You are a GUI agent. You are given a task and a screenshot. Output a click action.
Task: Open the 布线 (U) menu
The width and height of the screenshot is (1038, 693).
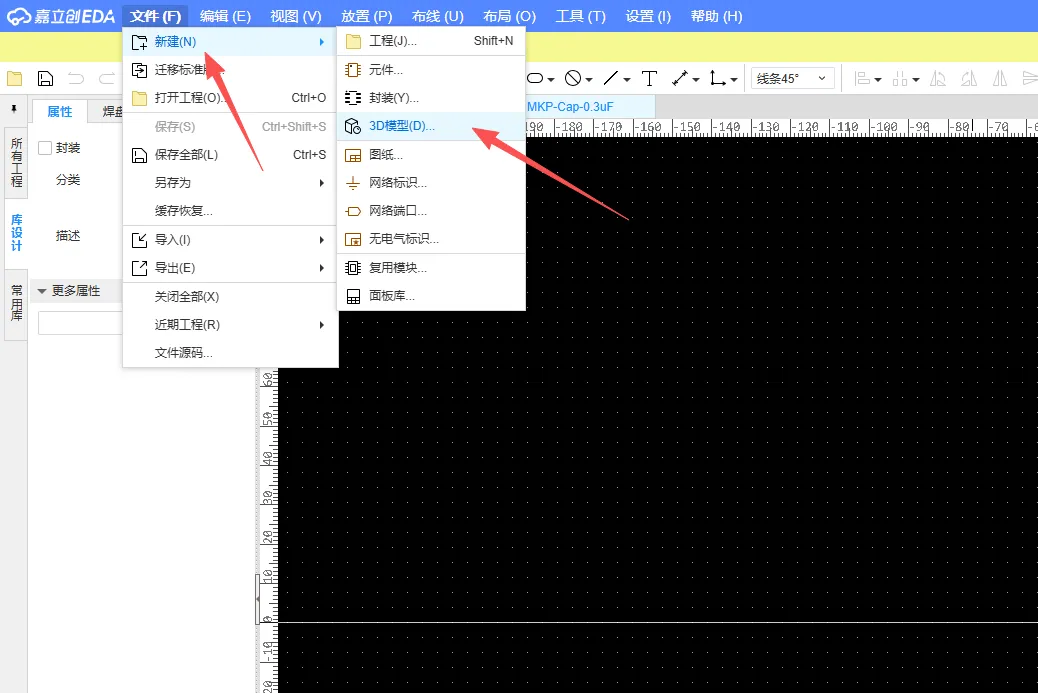(438, 16)
